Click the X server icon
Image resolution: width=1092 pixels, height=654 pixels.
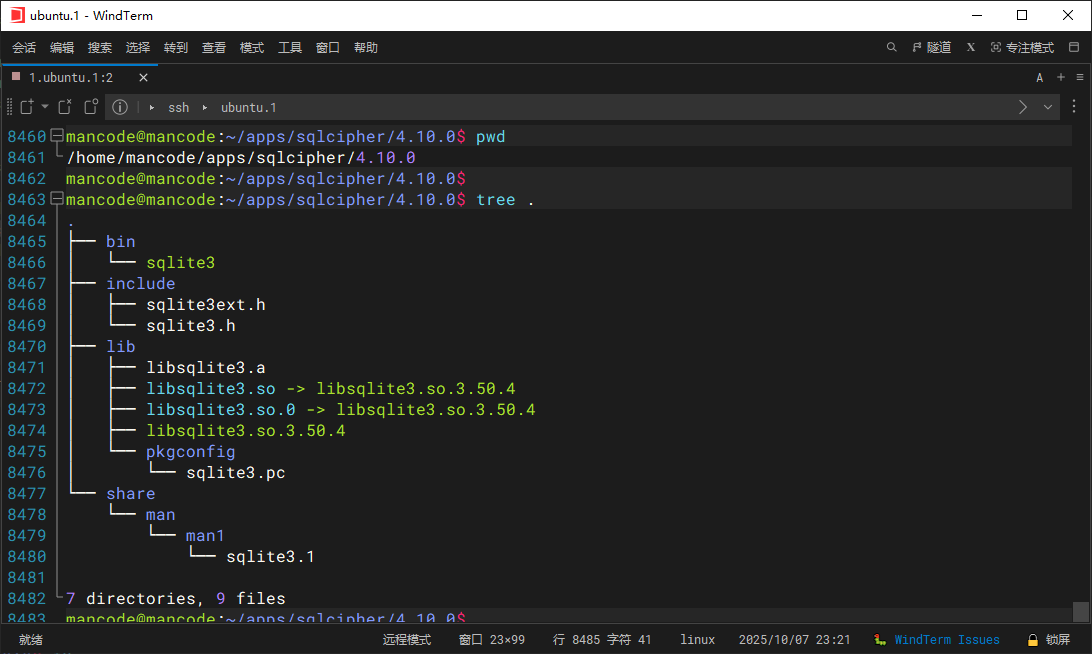[x=970, y=47]
